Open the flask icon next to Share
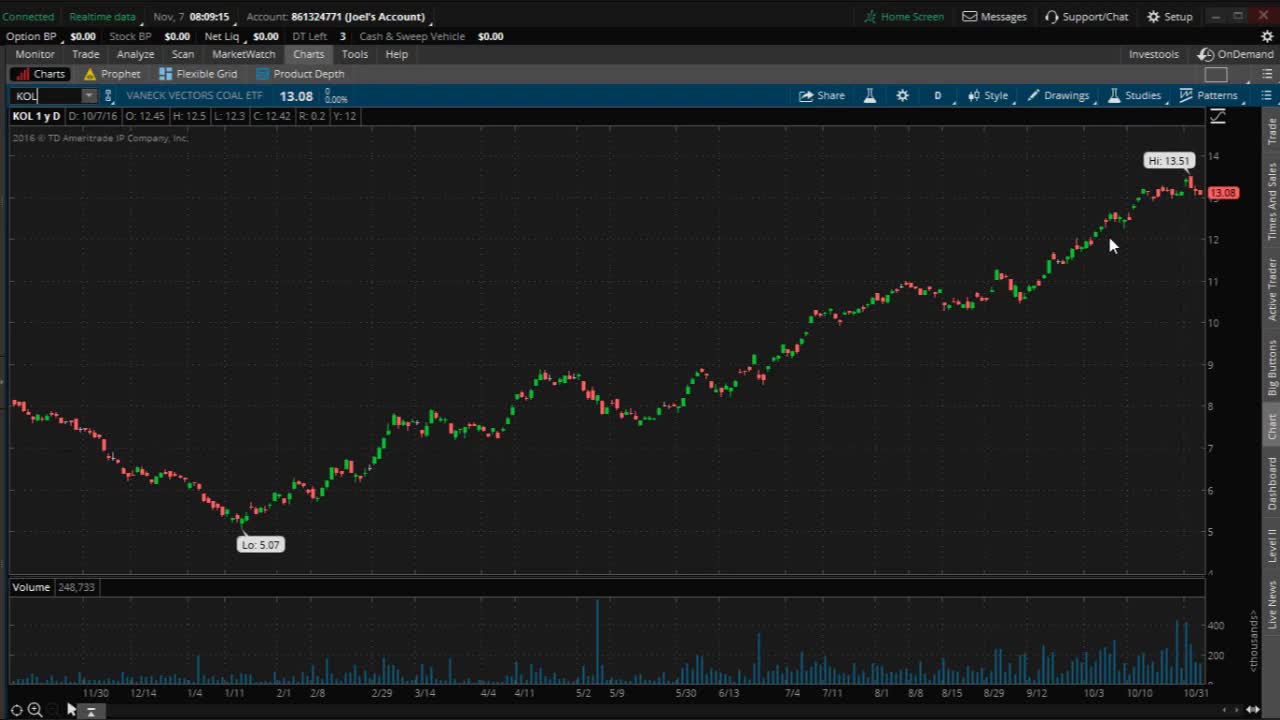 870,96
